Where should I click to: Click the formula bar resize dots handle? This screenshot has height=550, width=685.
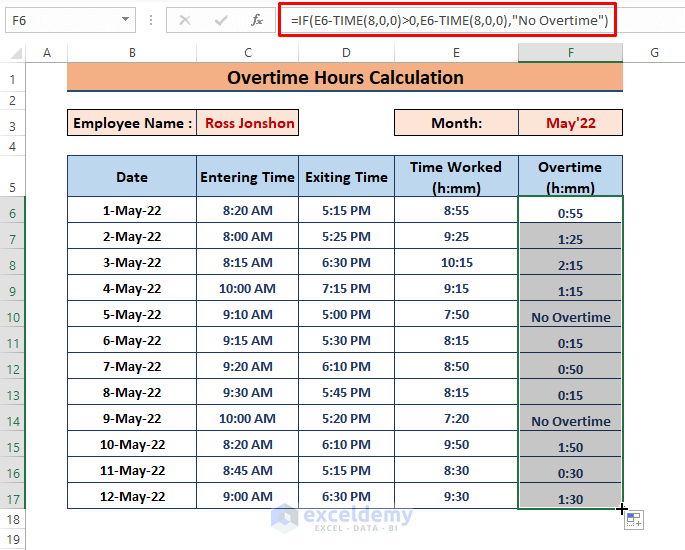(151, 20)
